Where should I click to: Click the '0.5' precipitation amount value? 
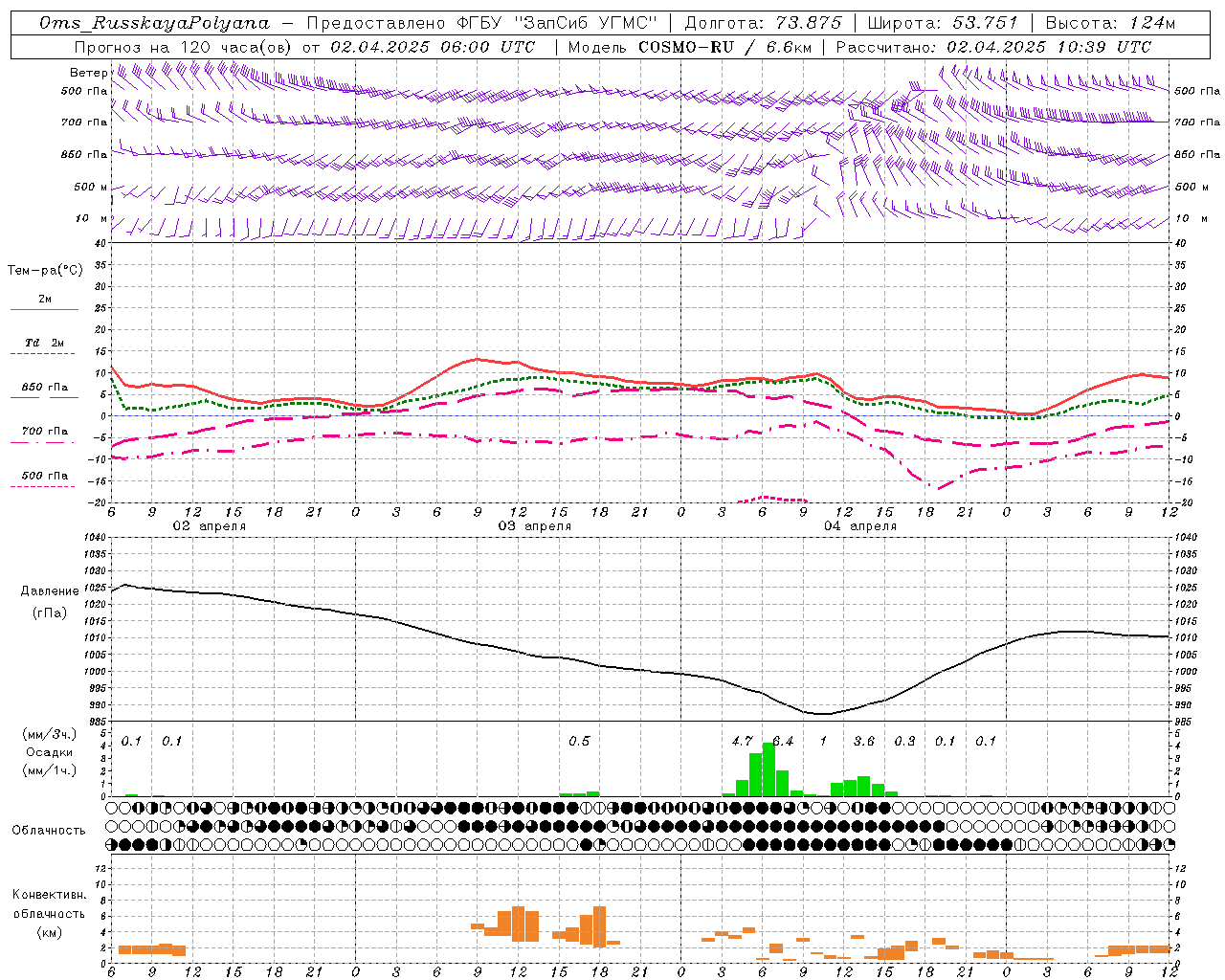pos(579,742)
